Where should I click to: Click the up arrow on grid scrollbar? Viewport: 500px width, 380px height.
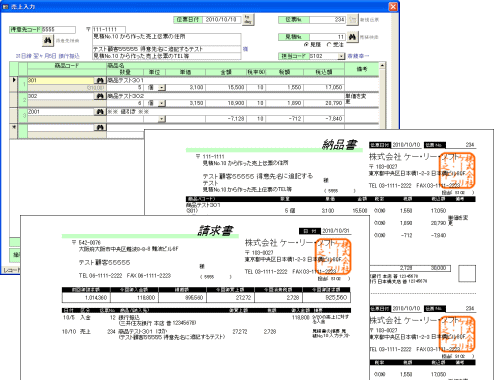[382, 65]
